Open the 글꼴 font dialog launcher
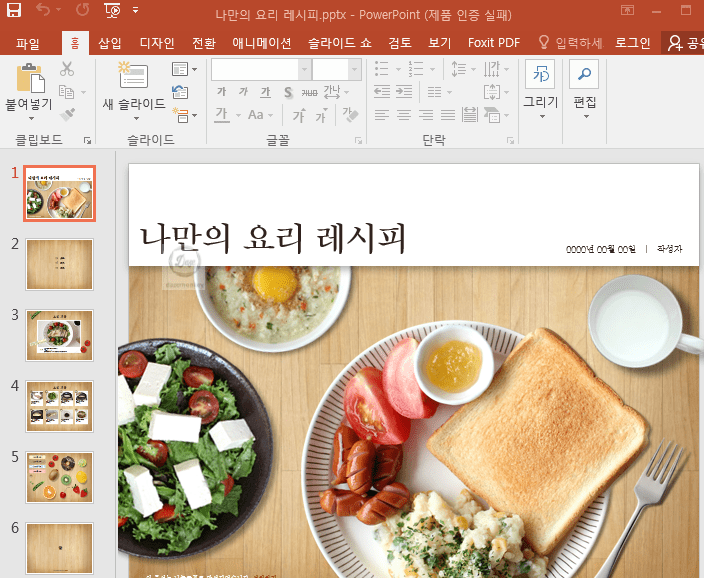Viewport: 704px width, 578px height. pyautogui.click(x=358, y=141)
